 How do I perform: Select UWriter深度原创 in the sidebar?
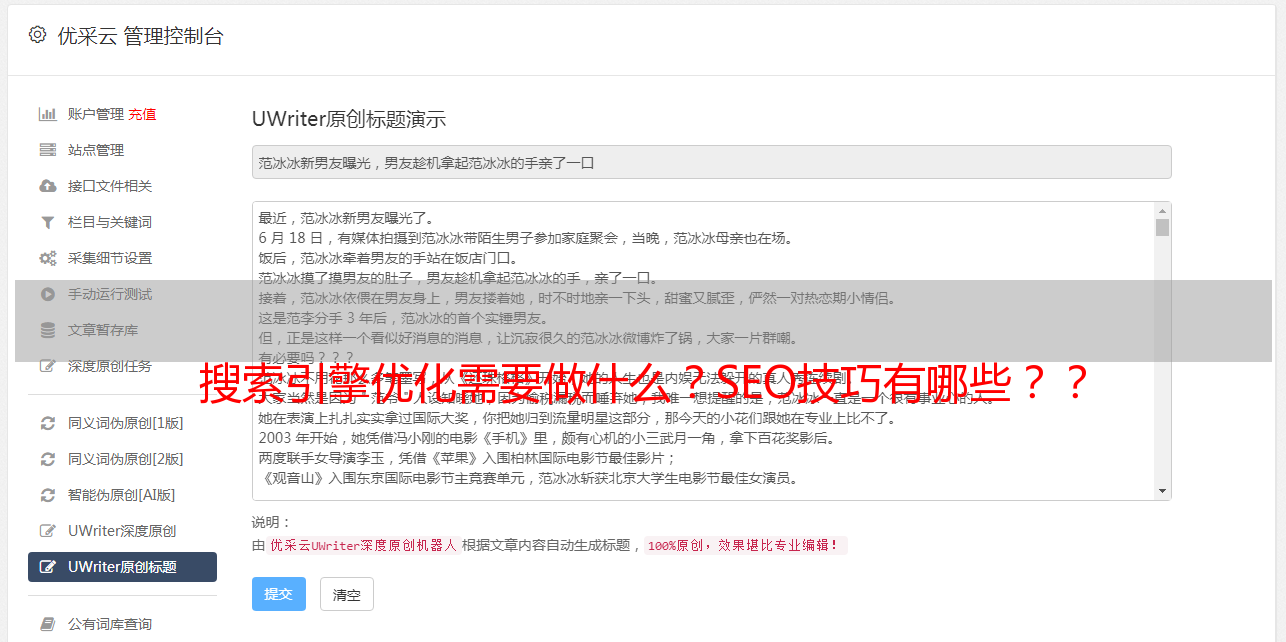(122, 531)
